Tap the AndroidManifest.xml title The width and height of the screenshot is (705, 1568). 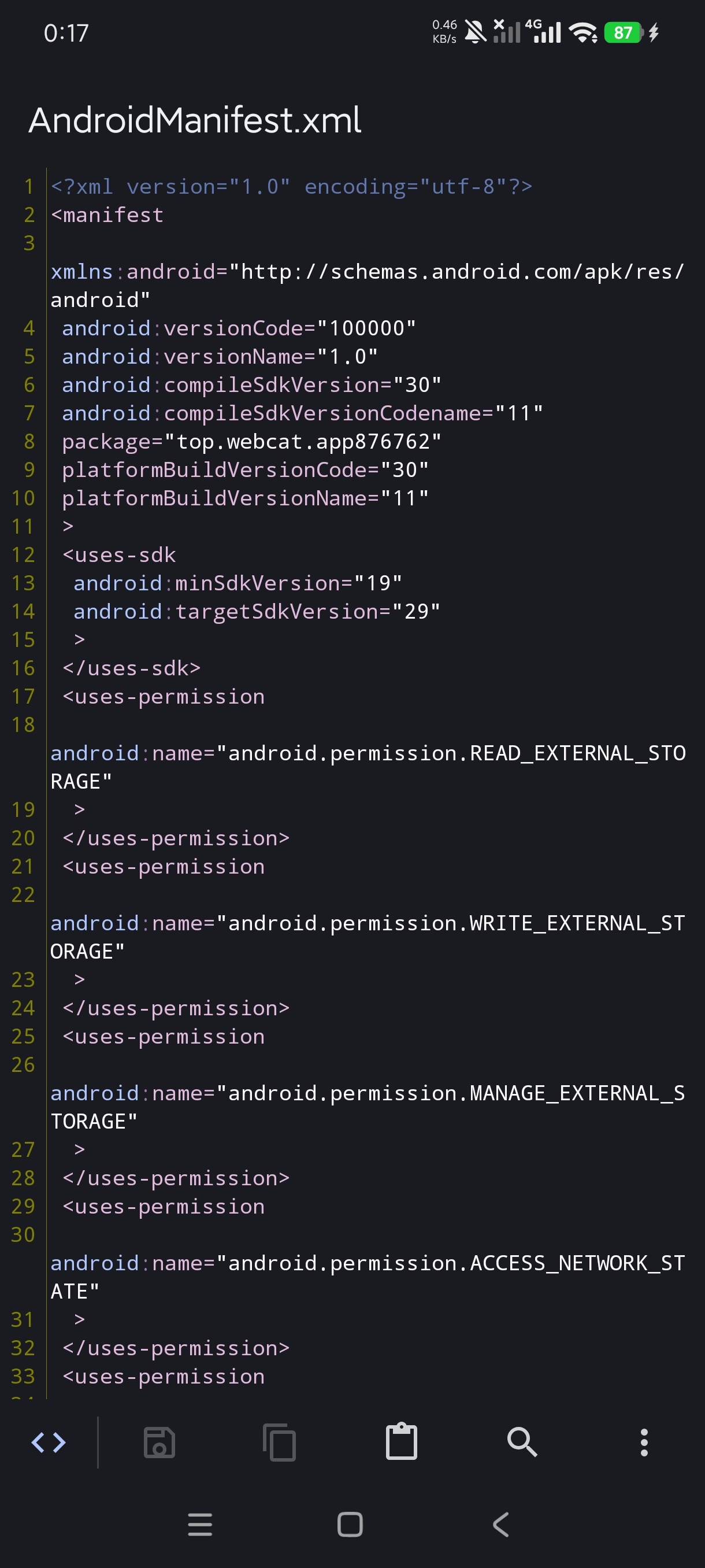[x=195, y=120]
